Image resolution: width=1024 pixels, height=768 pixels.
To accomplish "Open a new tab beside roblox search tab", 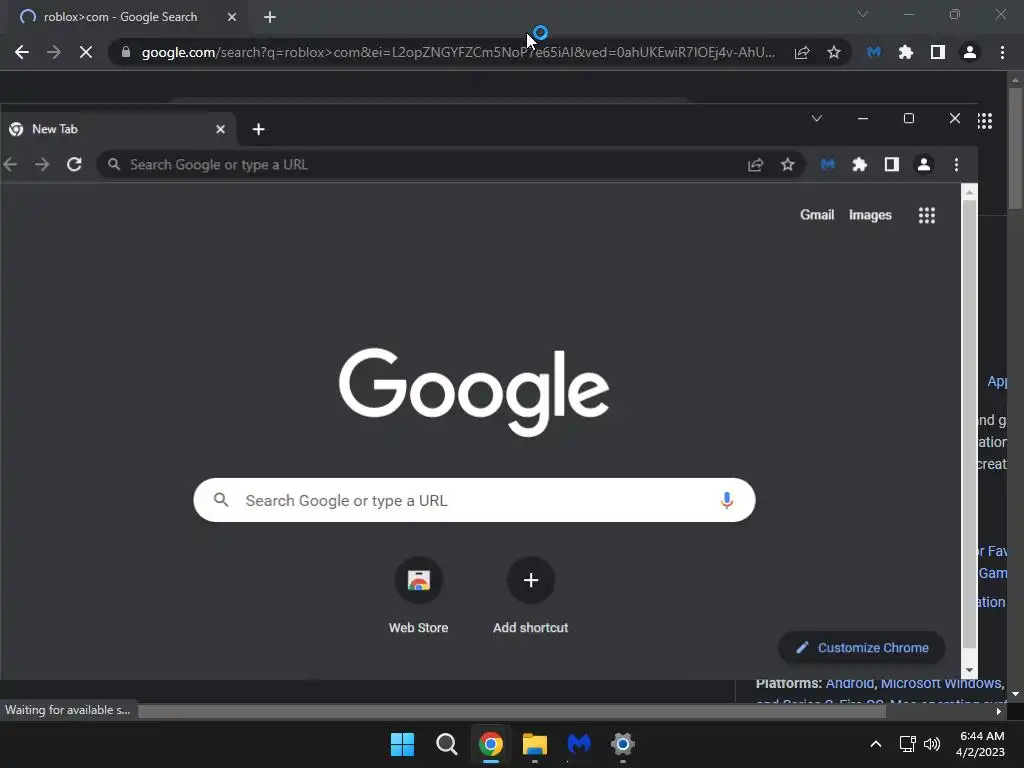I will [270, 17].
